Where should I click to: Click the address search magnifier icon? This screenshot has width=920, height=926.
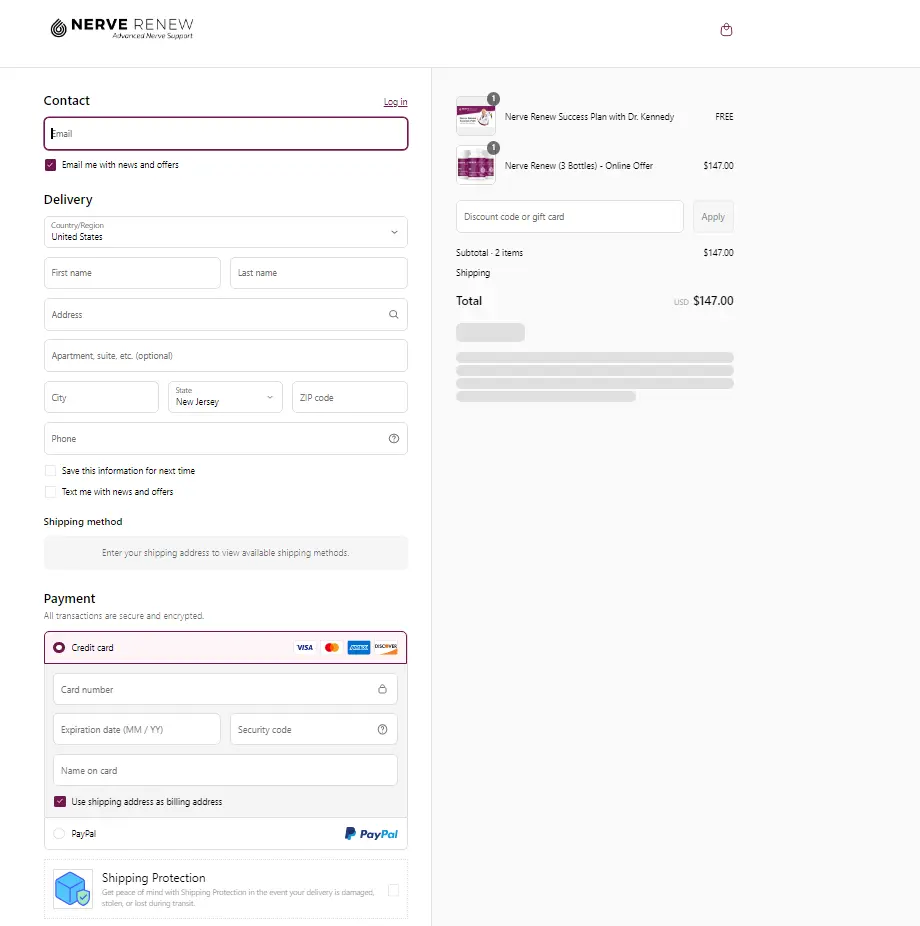click(393, 314)
